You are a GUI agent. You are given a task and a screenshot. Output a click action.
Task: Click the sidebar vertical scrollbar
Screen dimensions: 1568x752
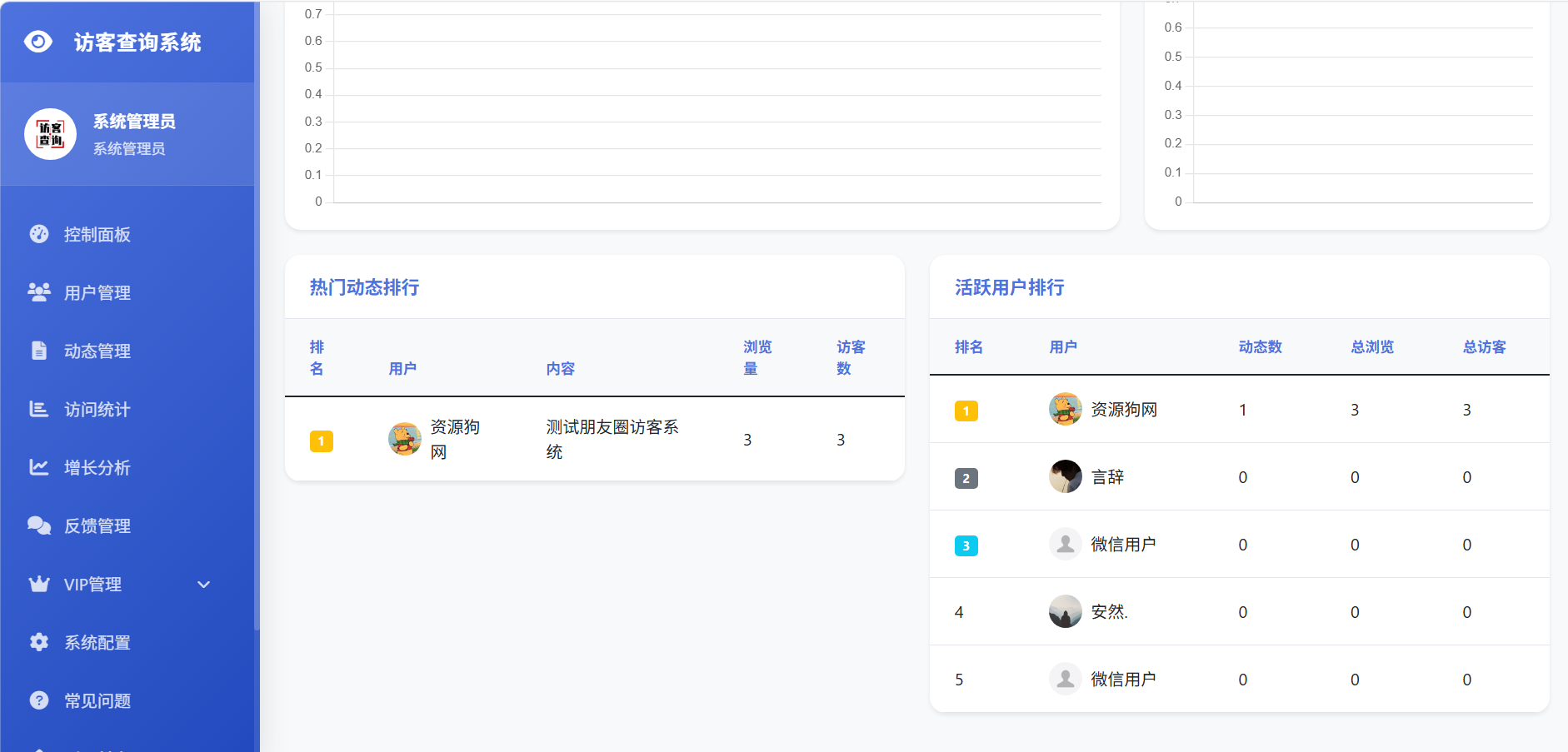click(x=257, y=316)
